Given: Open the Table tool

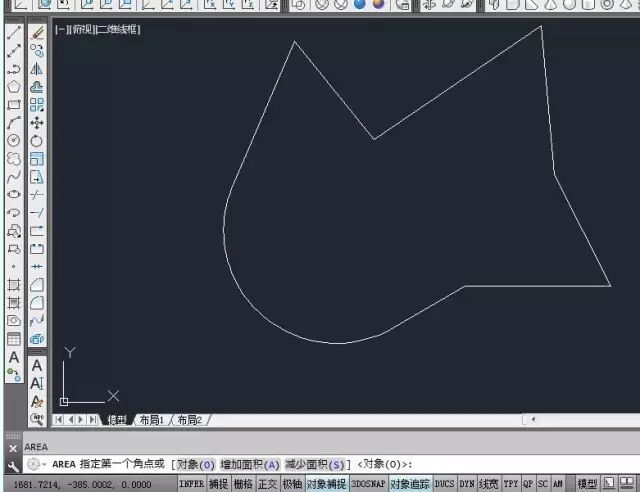Looking at the screenshot, I should pos(14,338).
